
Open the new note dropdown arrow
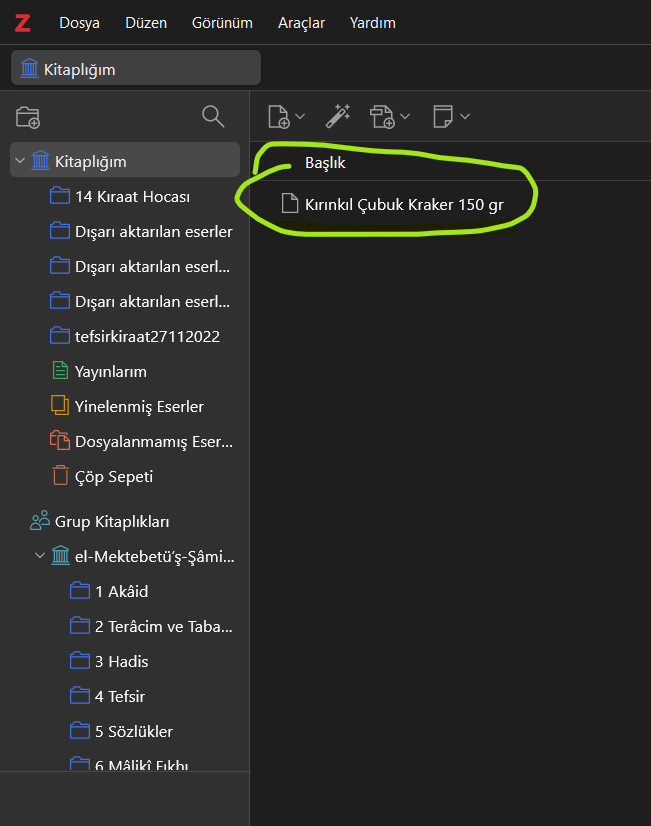(465, 116)
